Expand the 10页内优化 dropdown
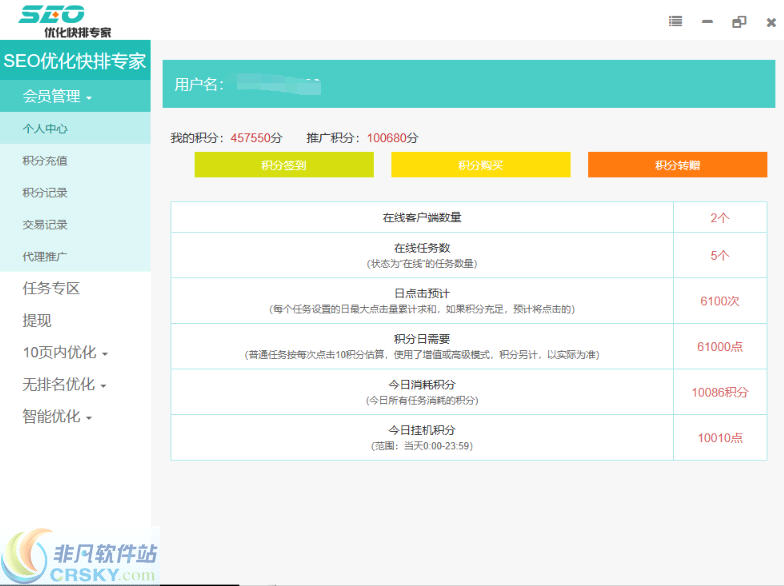The image size is (784, 586). (65, 352)
